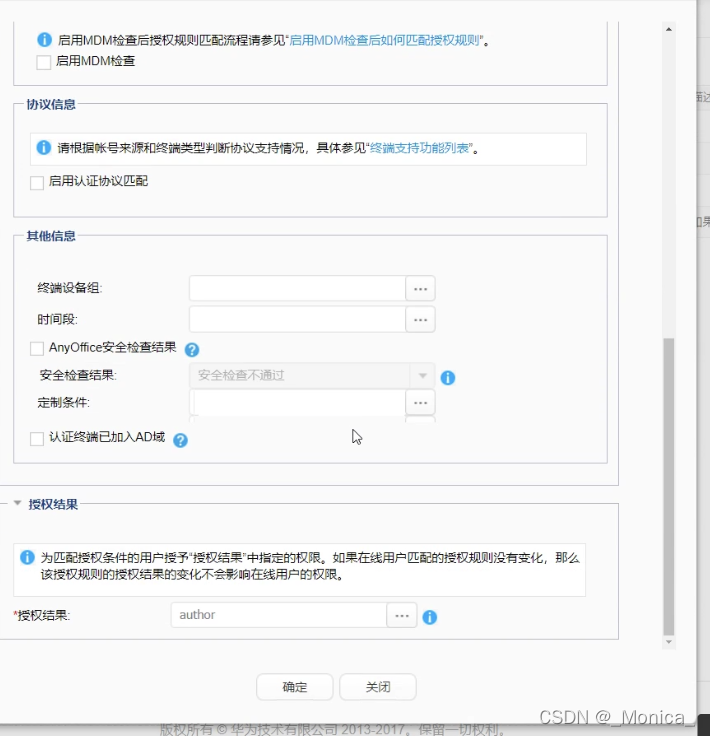Click the info icon beside the author field
710x736 pixels.
pos(429,617)
